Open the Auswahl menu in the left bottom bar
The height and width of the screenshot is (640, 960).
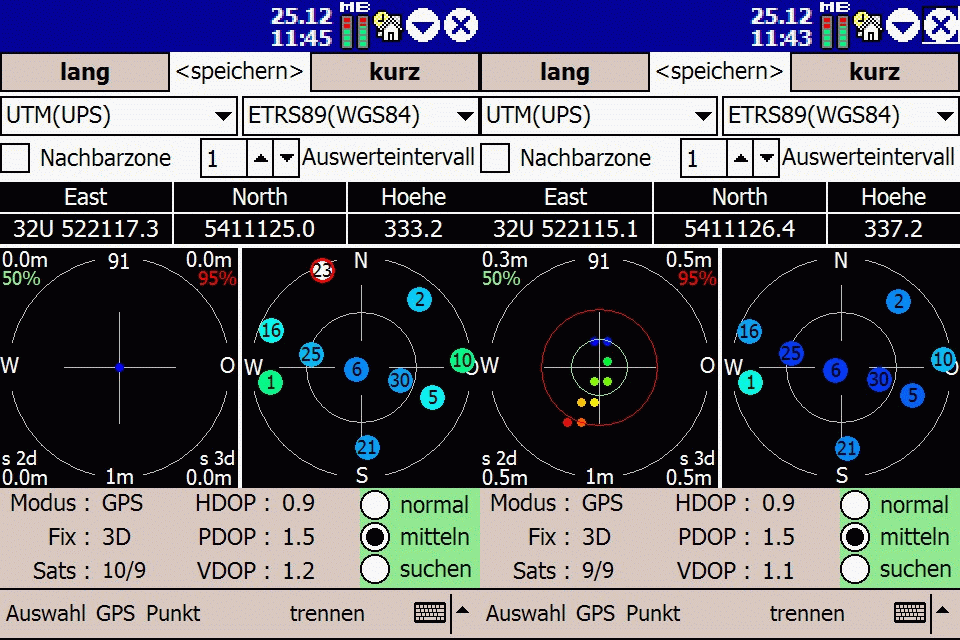[x=46, y=613]
